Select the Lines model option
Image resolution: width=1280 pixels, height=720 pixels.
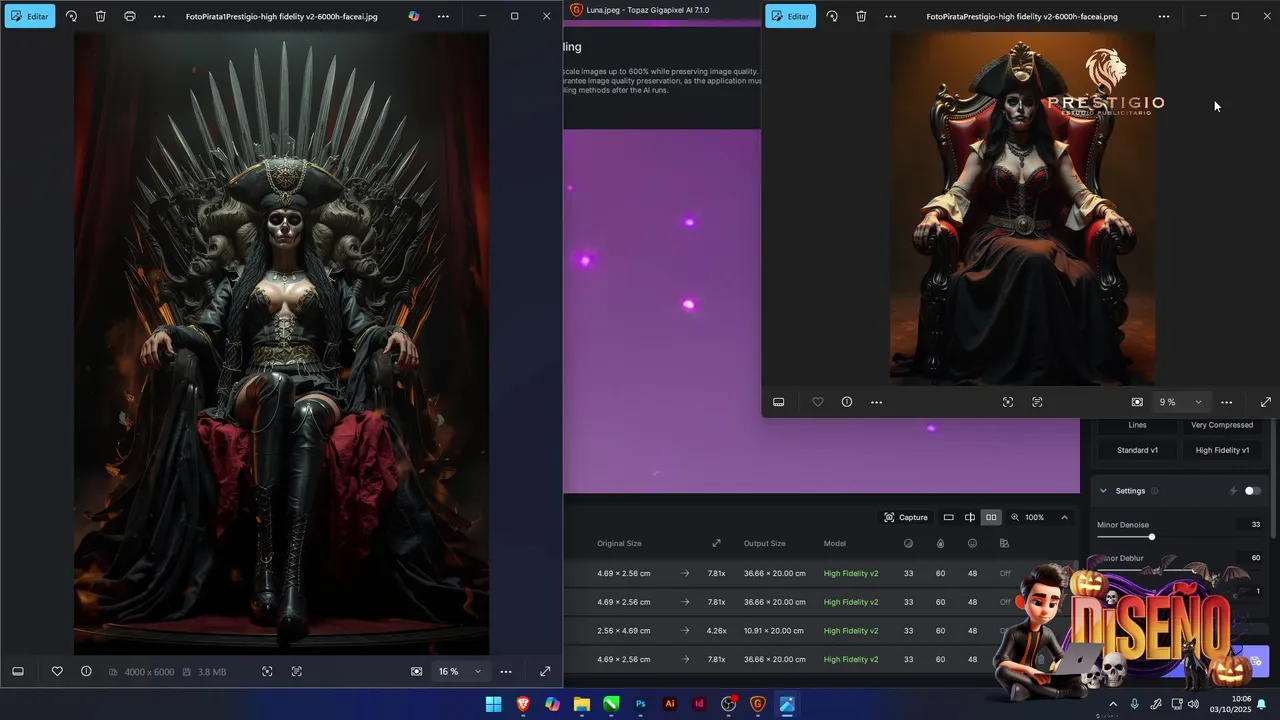coord(1137,425)
